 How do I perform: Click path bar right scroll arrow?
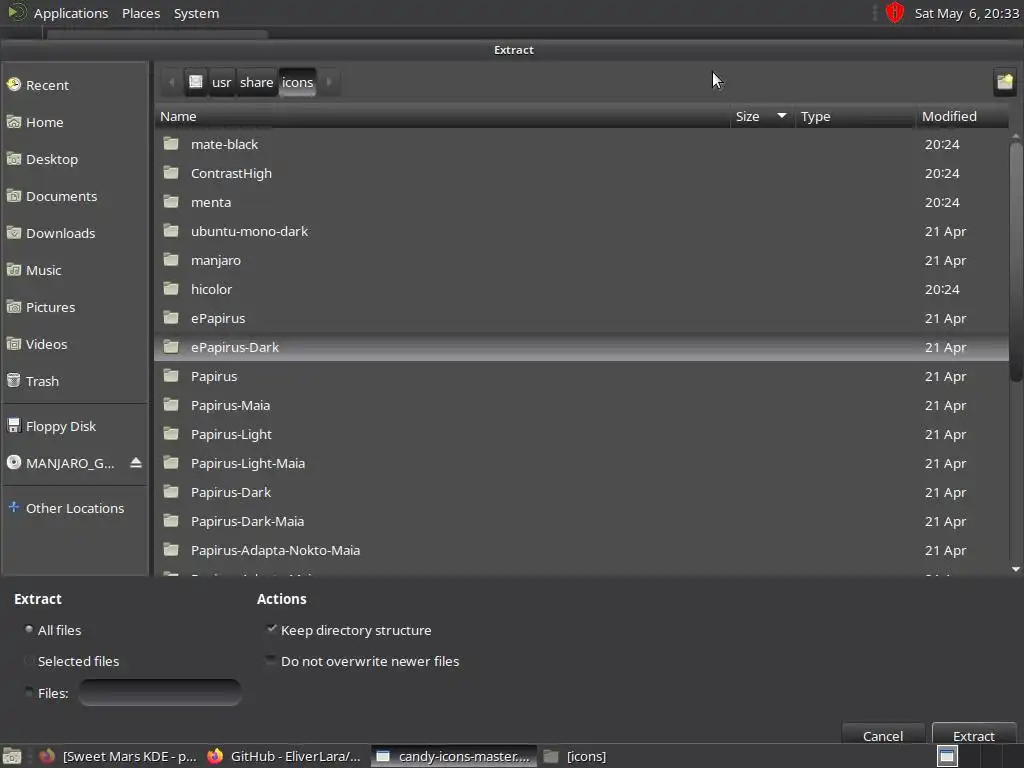point(329,82)
